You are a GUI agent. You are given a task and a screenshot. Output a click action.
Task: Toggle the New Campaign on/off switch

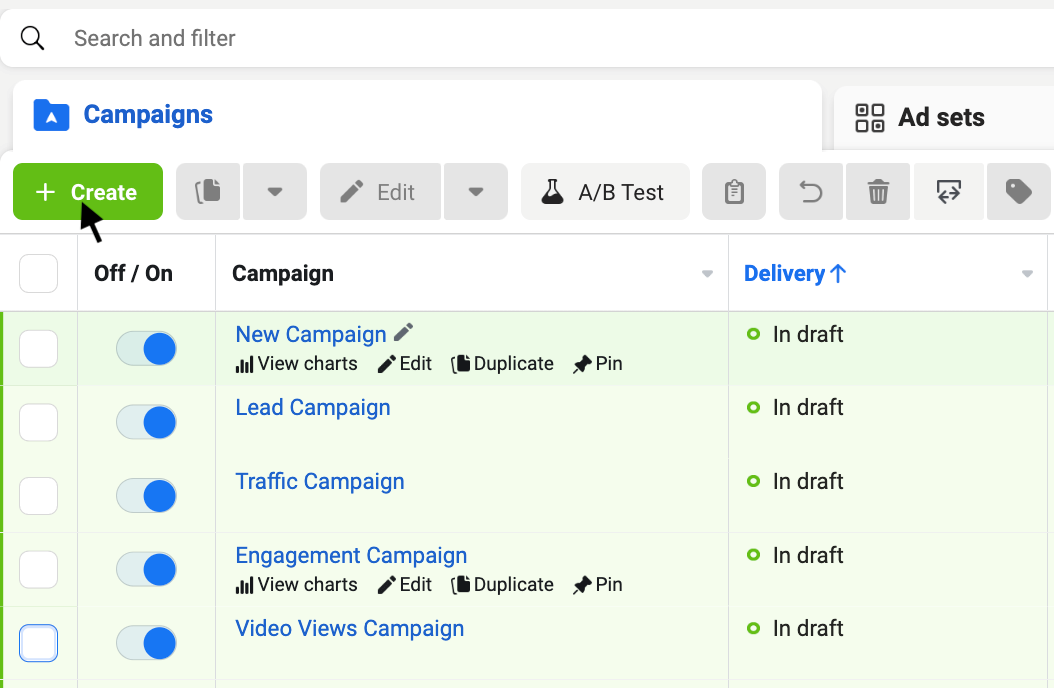146,349
